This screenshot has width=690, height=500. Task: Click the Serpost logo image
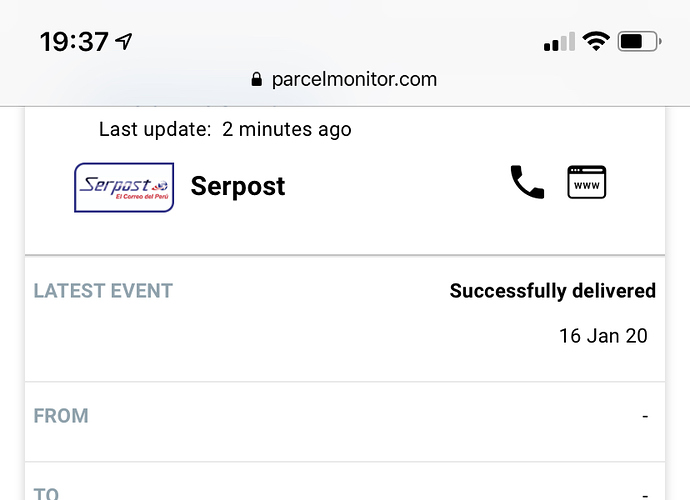(x=124, y=188)
